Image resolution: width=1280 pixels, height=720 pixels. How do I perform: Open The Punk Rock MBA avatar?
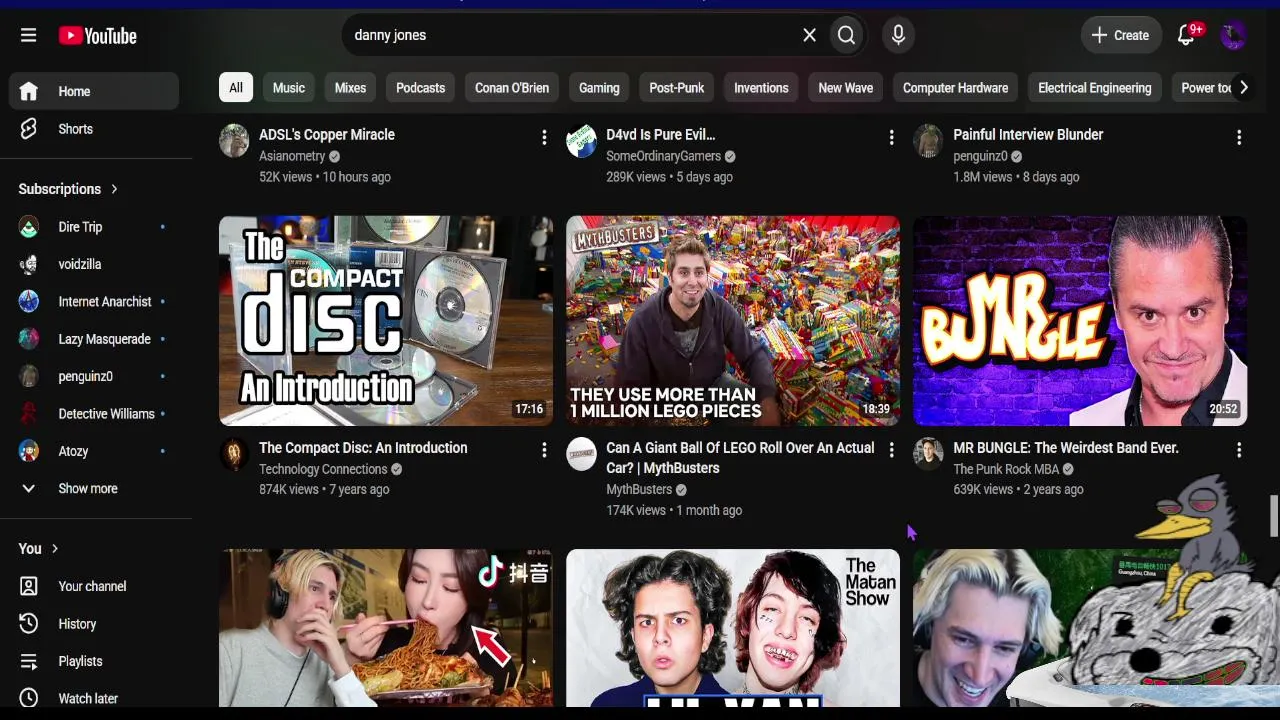coord(928,454)
